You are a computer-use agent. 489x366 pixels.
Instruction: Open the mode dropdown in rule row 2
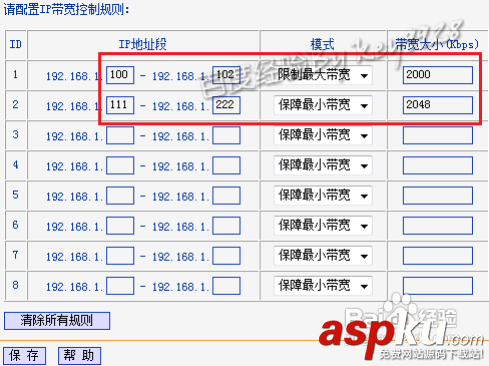tap(323, 105)
